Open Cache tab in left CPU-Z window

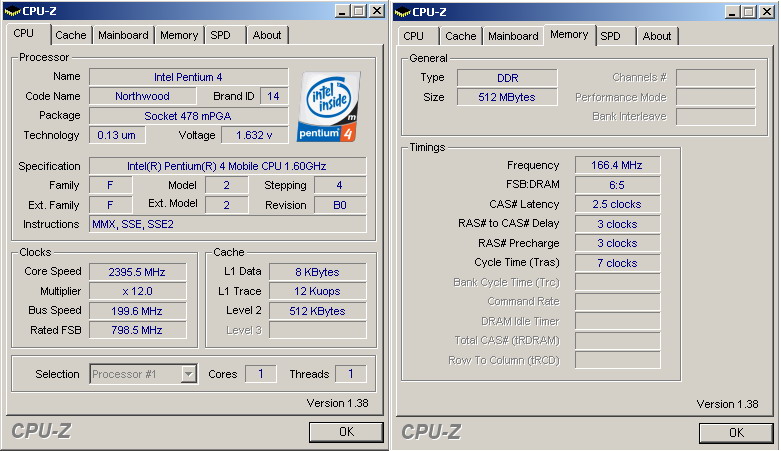tap(71, 35)
